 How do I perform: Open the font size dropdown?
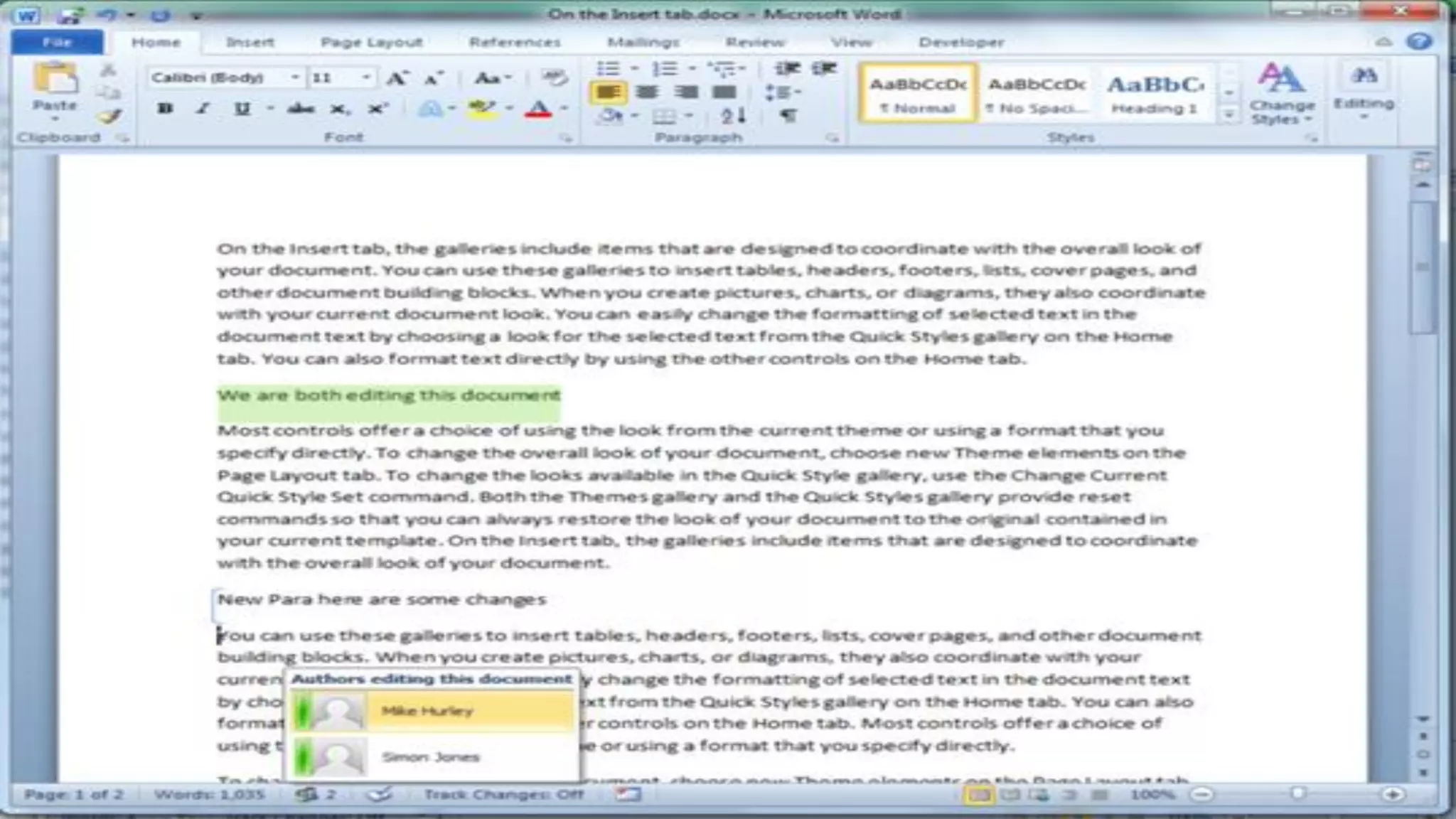pos(366,77)
